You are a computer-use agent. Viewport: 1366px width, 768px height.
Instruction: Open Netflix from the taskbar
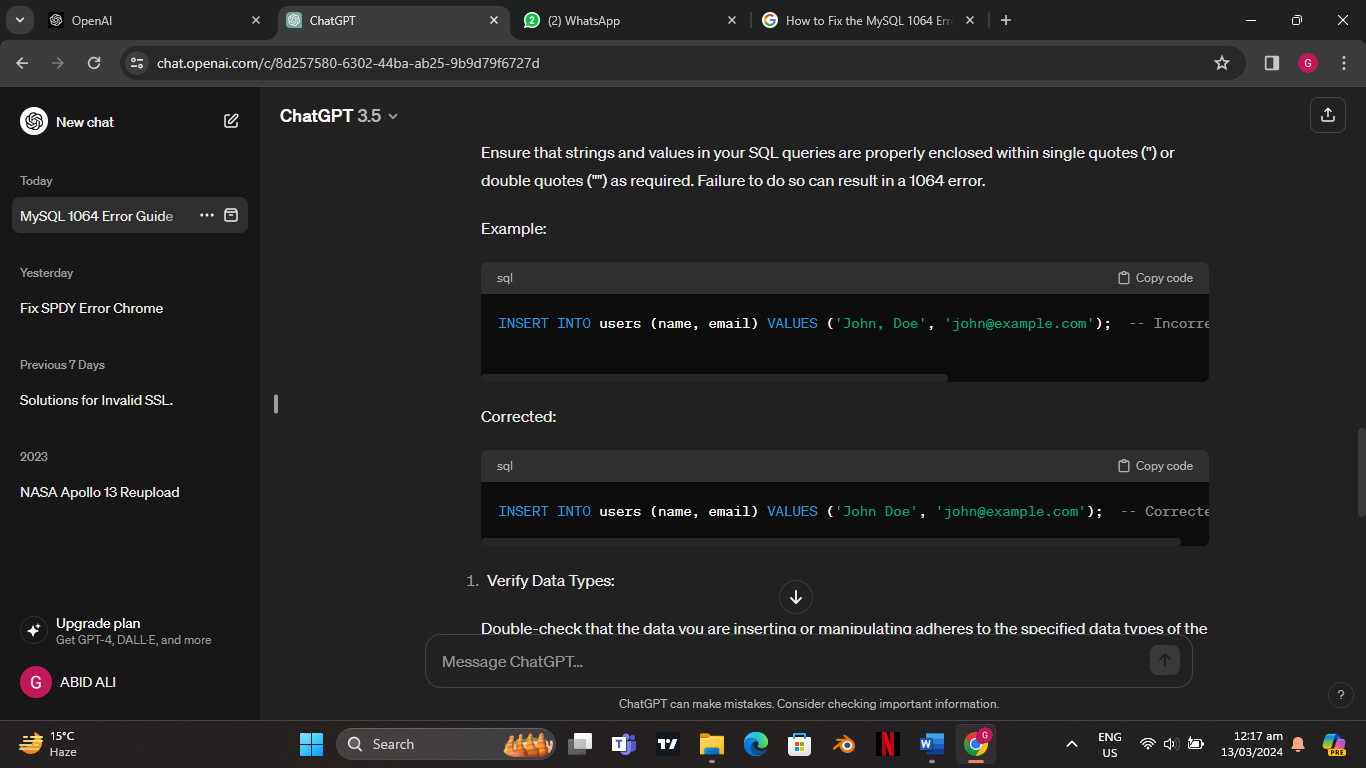click(x=887, y=744)
